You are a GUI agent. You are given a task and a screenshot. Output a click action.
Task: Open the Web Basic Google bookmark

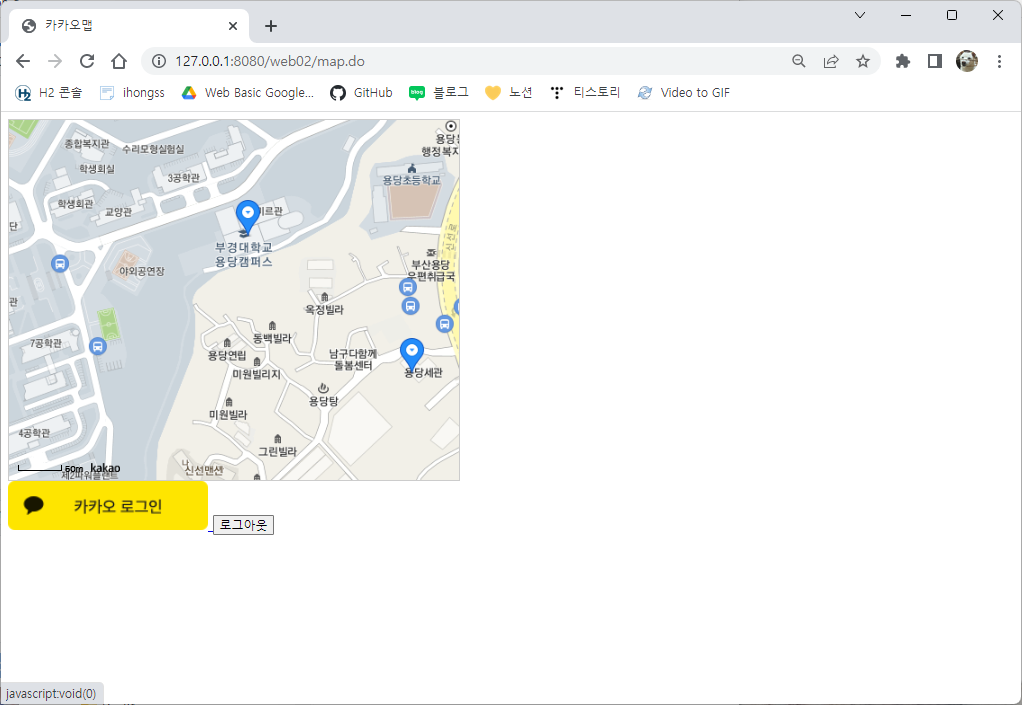coord(248,93)
